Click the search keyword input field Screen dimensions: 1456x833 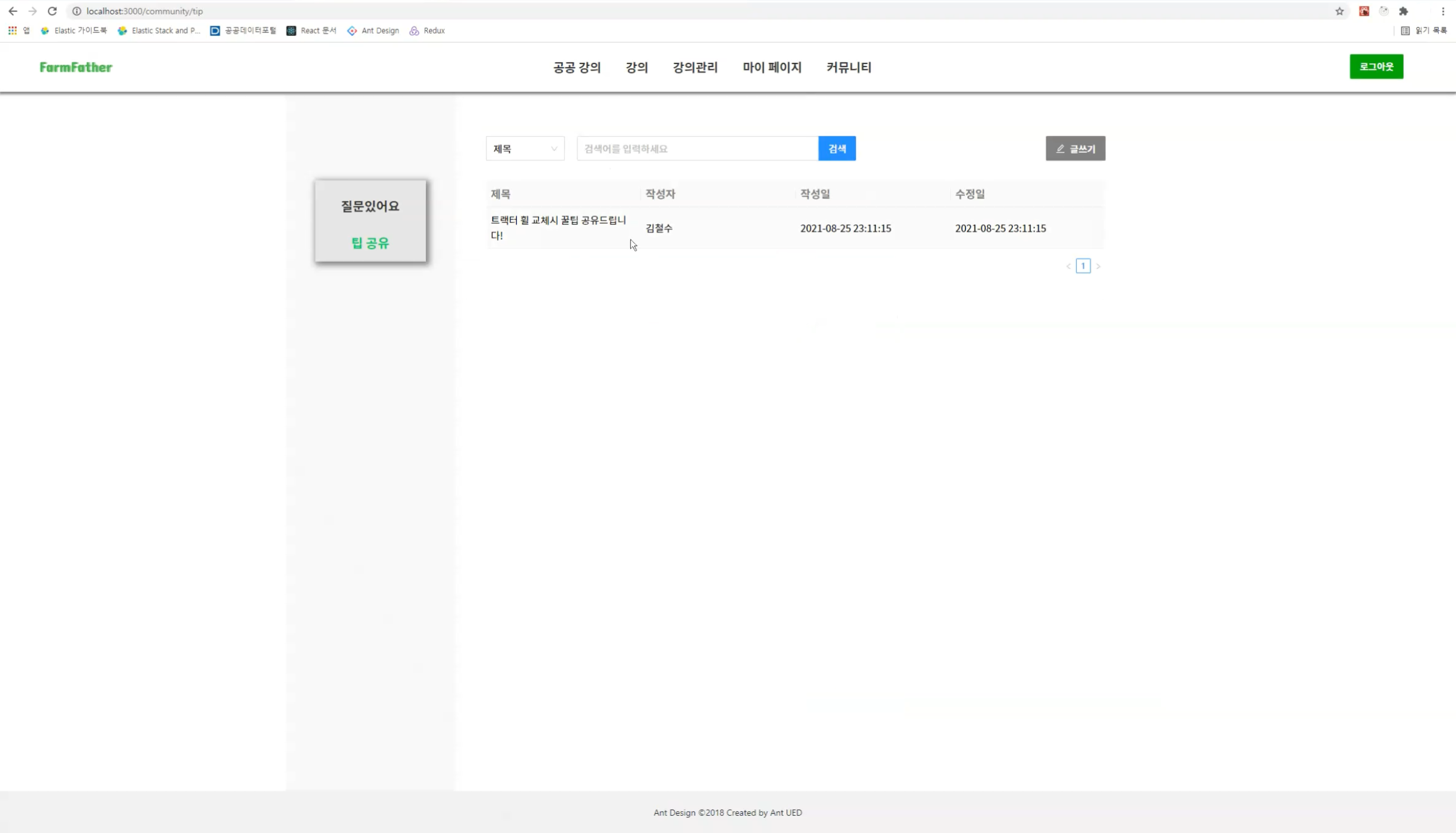point(697,149)
